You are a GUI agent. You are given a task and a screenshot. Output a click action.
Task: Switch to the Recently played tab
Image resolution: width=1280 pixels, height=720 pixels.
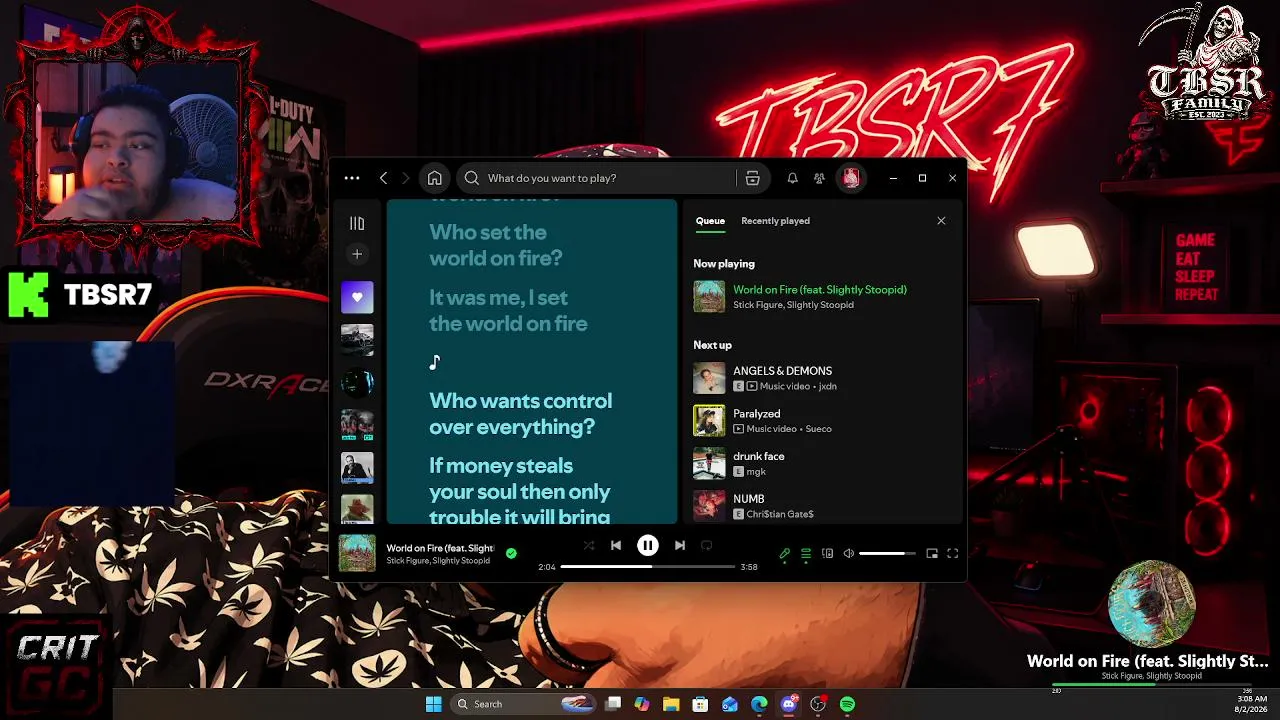pyautogui.click(x=775, y=221)
